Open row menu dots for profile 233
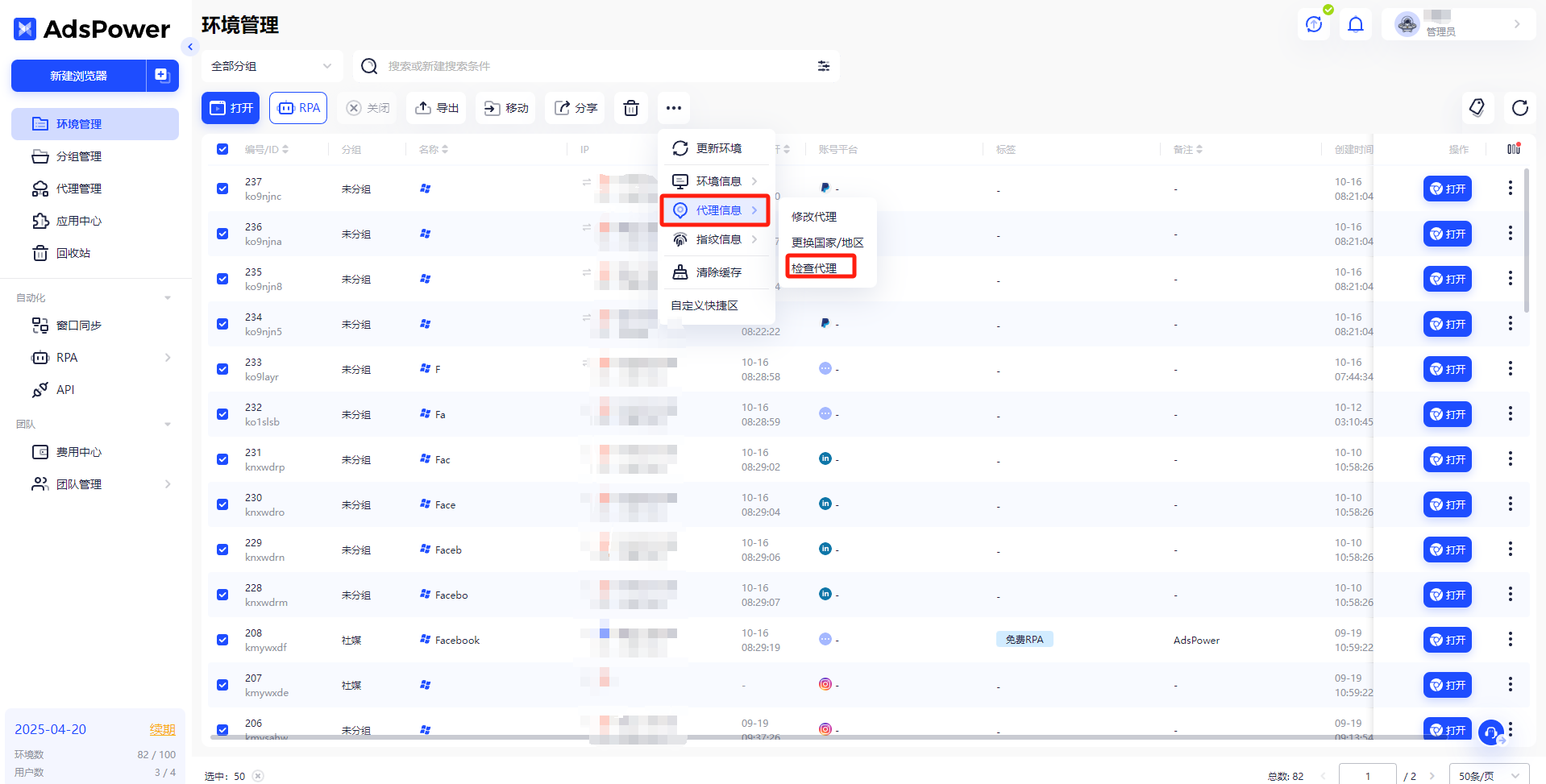1546x784 pixels. tap(1510, 368)
